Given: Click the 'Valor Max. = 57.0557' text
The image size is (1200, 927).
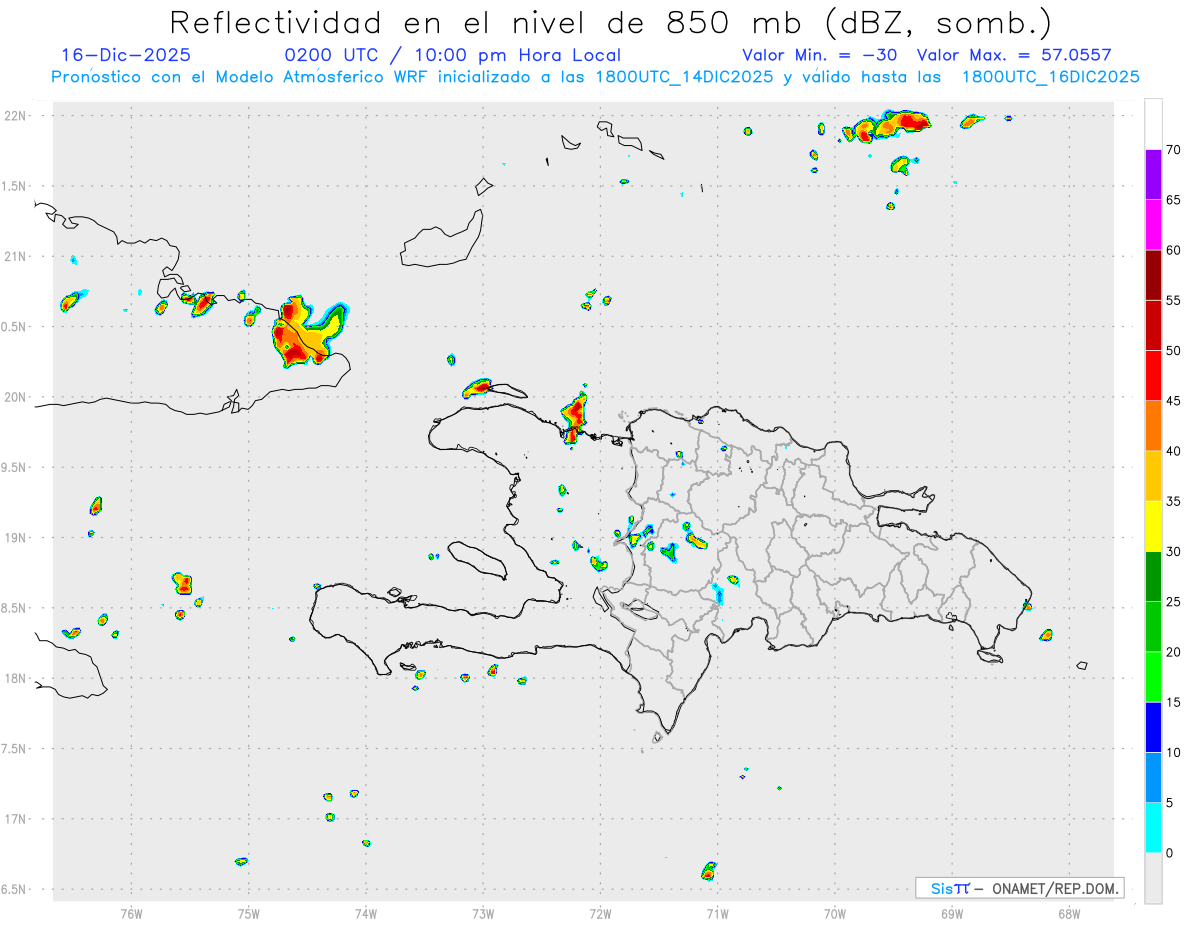Looking at the screenshot, I should tap(1014, 55).
